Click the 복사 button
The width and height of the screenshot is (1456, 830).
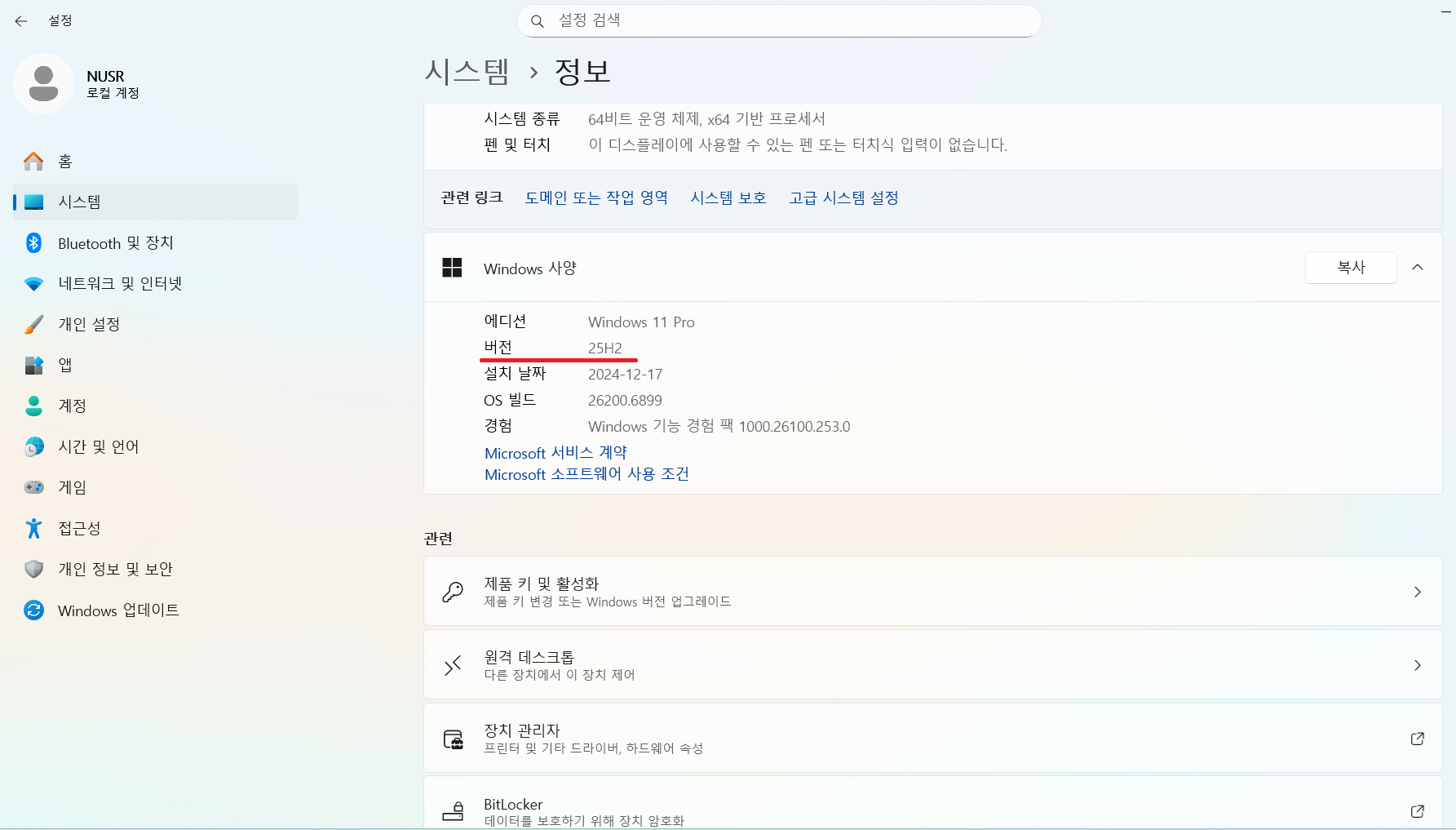coord(1351,268)
